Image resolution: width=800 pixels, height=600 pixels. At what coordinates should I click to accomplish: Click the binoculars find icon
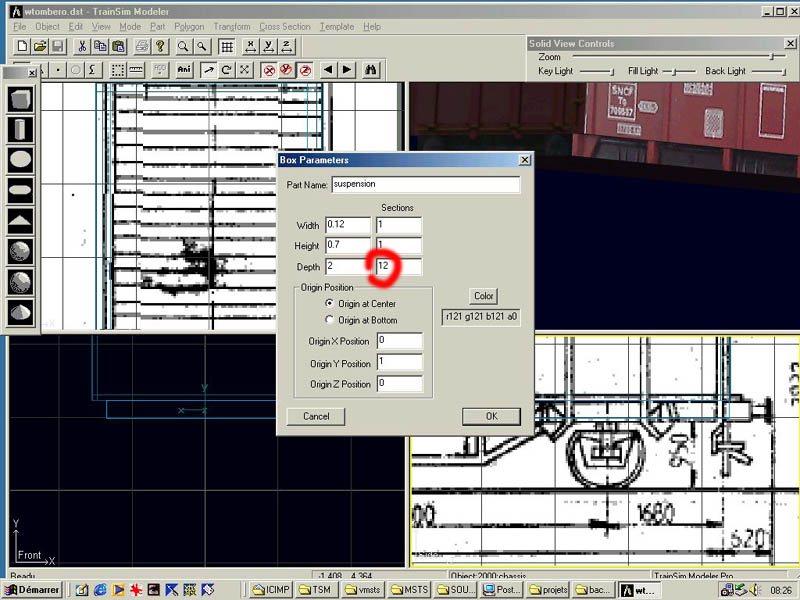(370, 70)
